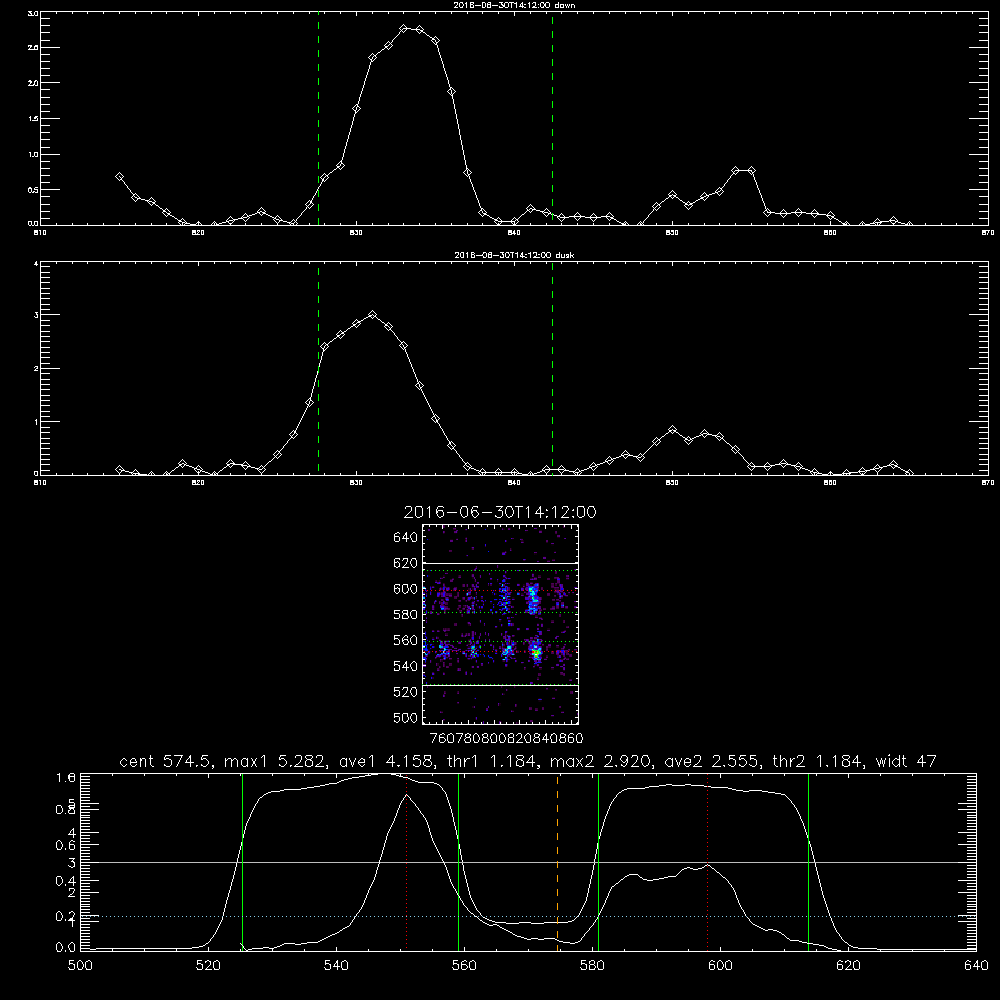Click the green vertical line near 559 in bottom plot
Screen dimensions: 1000x1000
[x=459, y=861]
